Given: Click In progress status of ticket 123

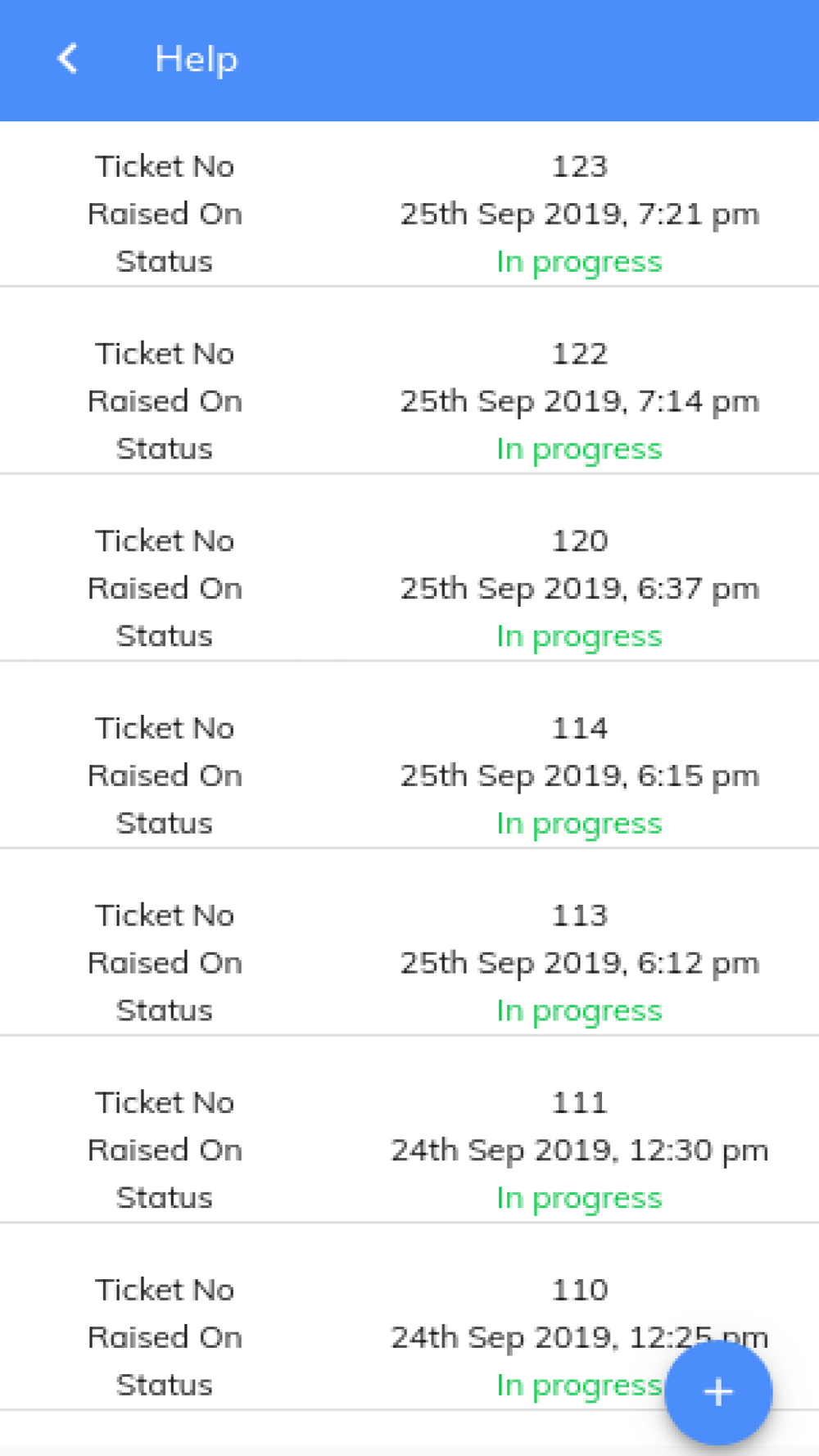Looking at the screenshot, I should (x=579, y=262).
